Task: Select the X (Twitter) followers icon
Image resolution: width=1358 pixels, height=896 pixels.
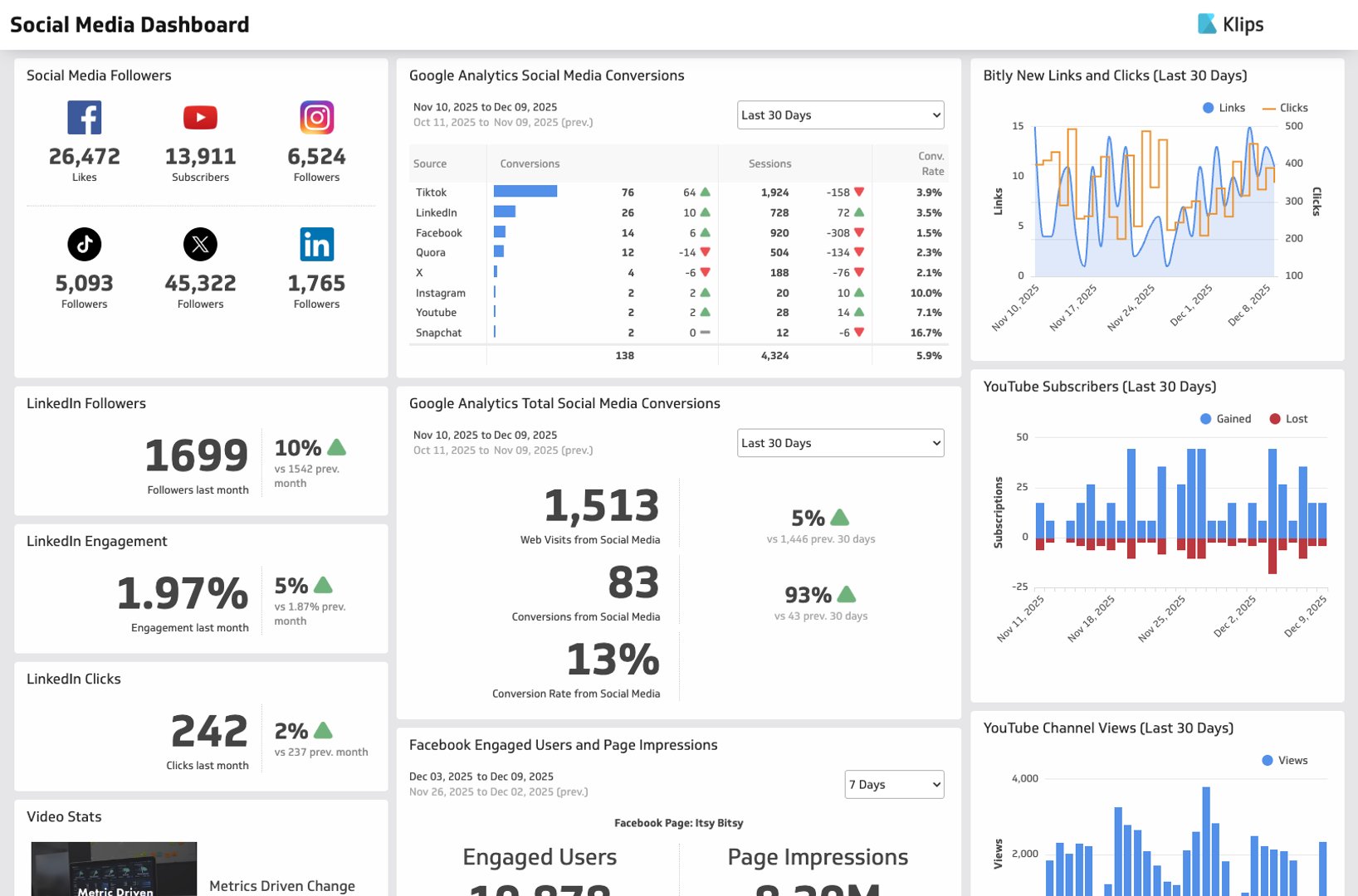Action: pos(200,244)
